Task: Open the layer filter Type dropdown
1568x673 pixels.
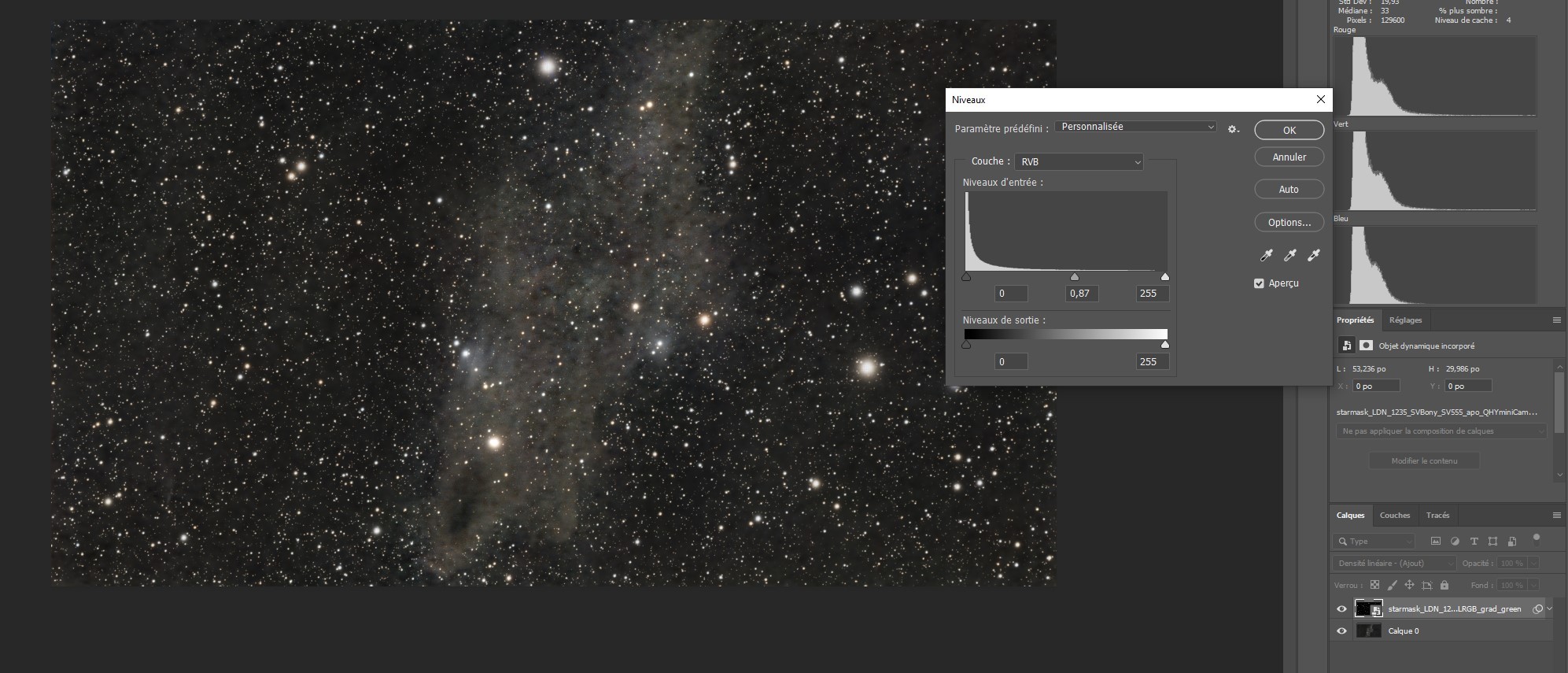Action: [x=1375, y=542]
